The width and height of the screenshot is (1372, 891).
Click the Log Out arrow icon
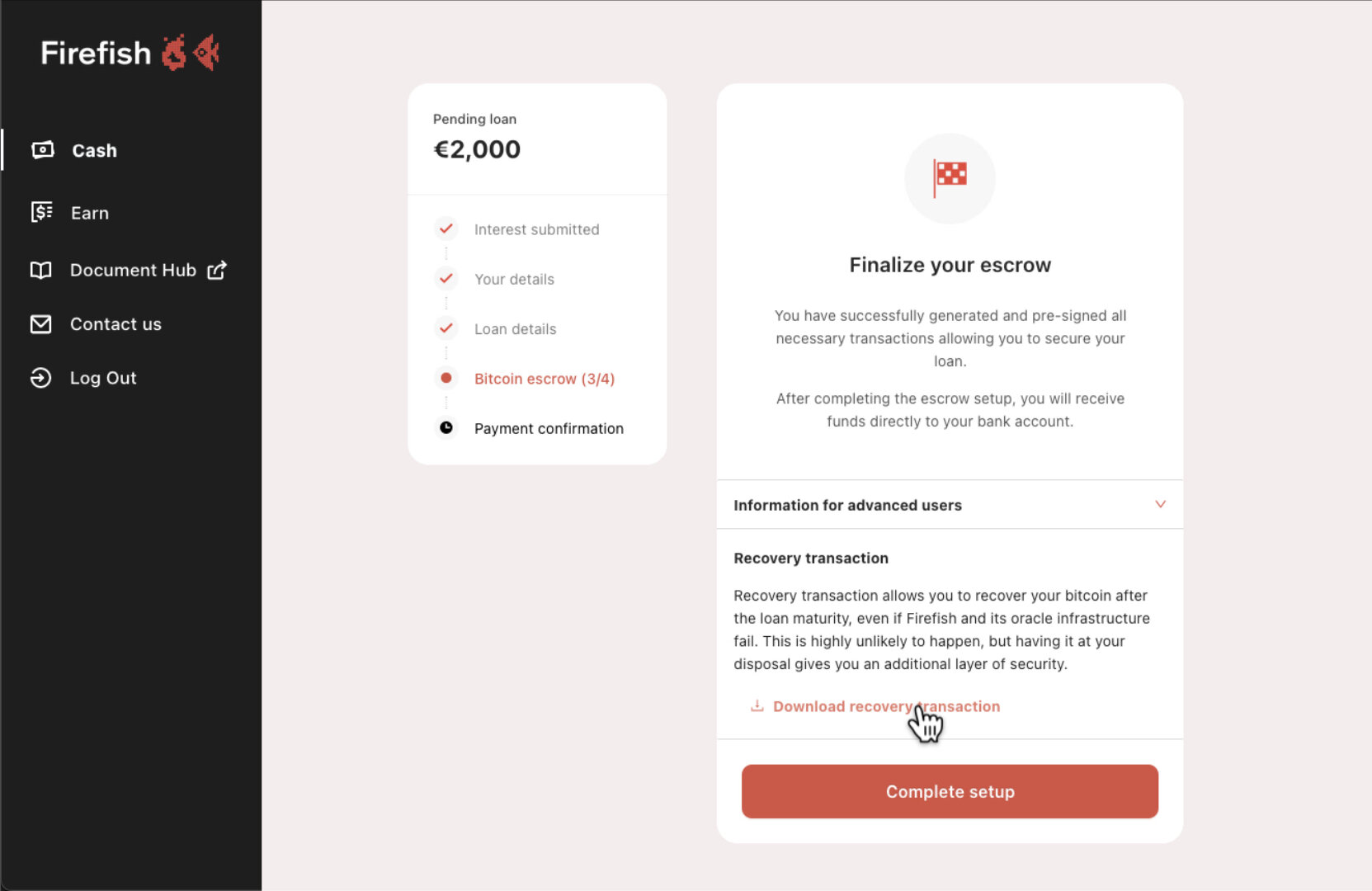tap(40, 378)
